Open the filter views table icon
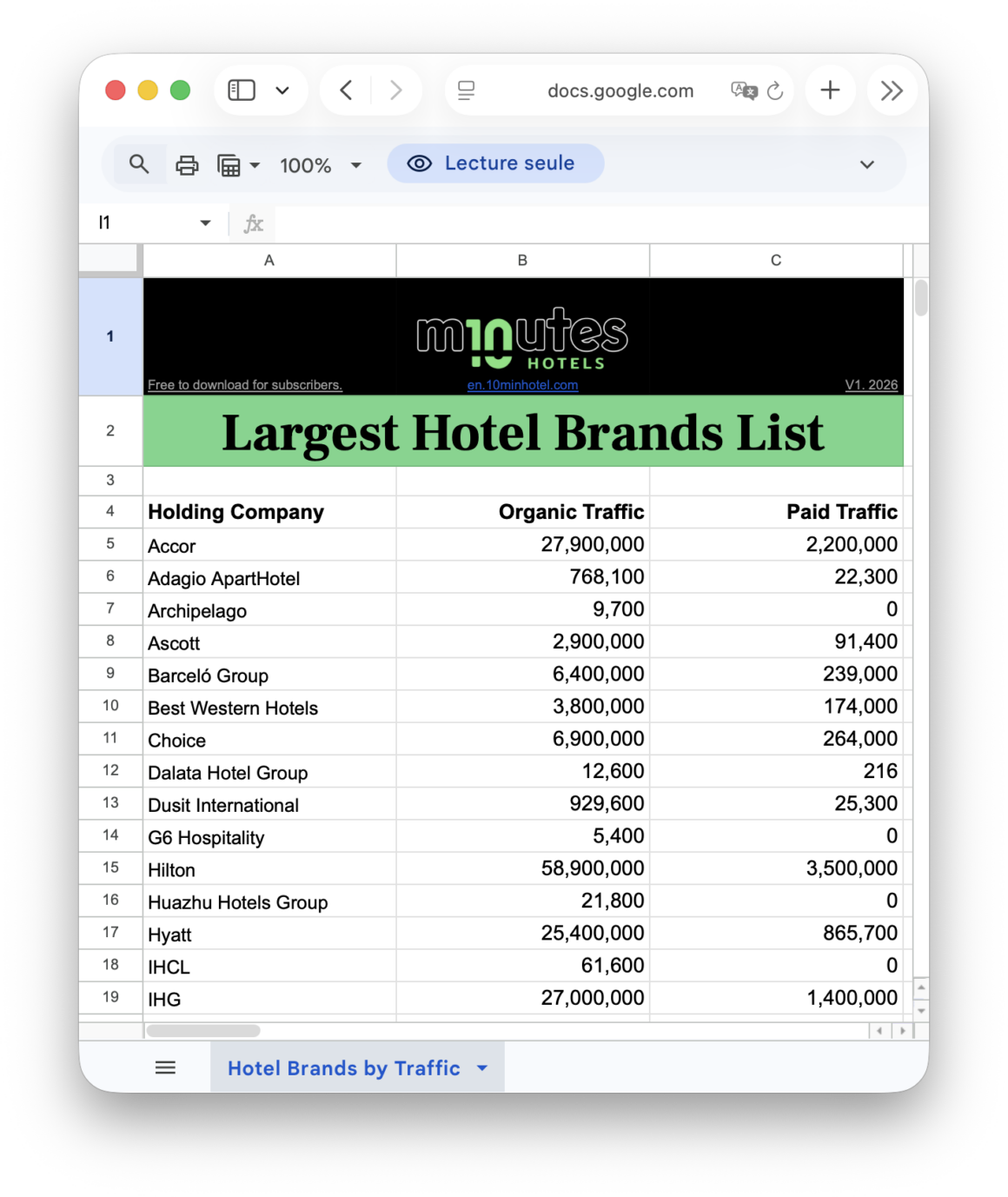This screenshot has width=1008, height=1197. (229, 165)
